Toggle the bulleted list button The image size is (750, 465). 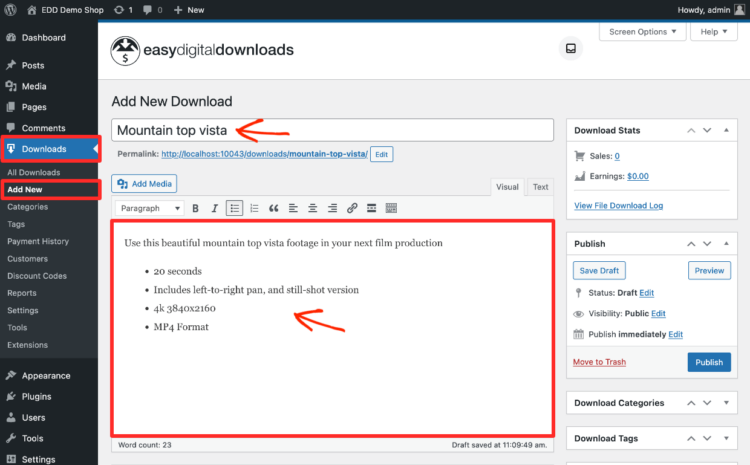(x=234, y=208)
